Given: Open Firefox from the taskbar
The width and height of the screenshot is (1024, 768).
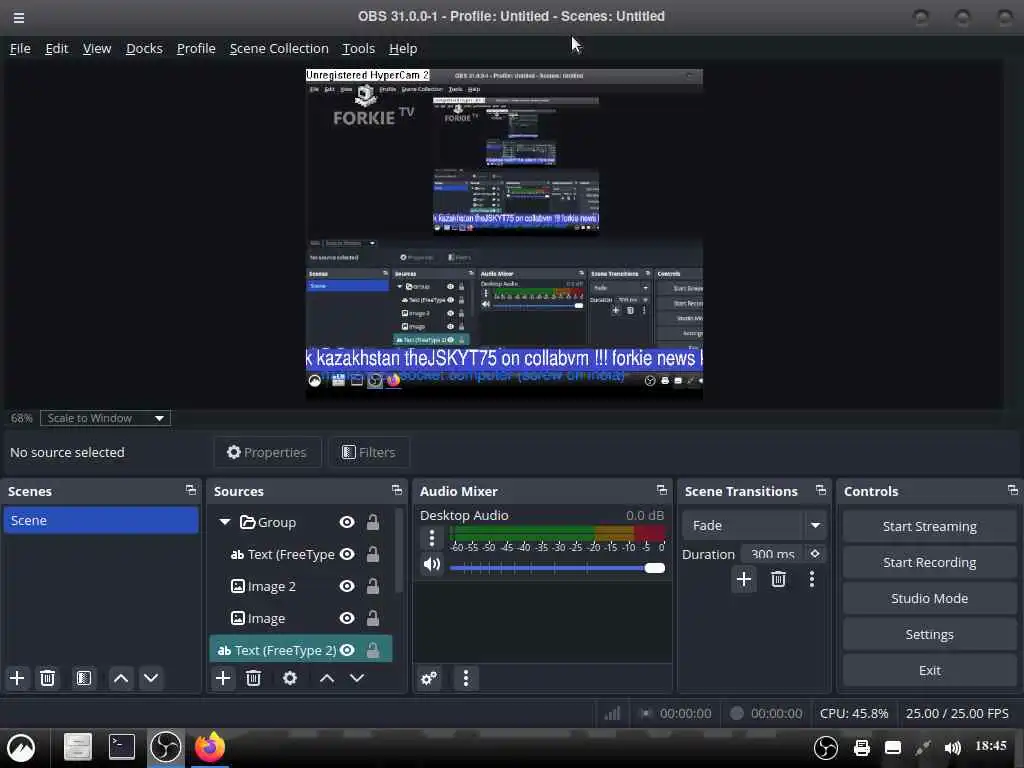Looking at the screenshot, I should click(210, 746).
